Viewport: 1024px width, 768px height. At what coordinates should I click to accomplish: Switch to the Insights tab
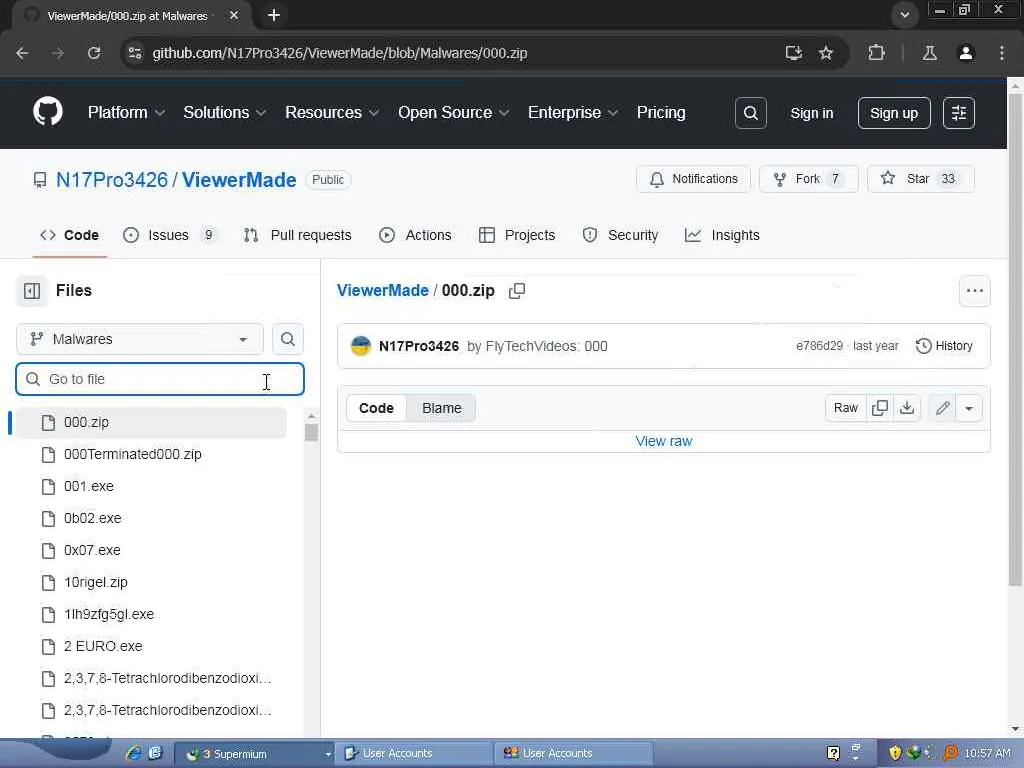click(x=722, y=235)
